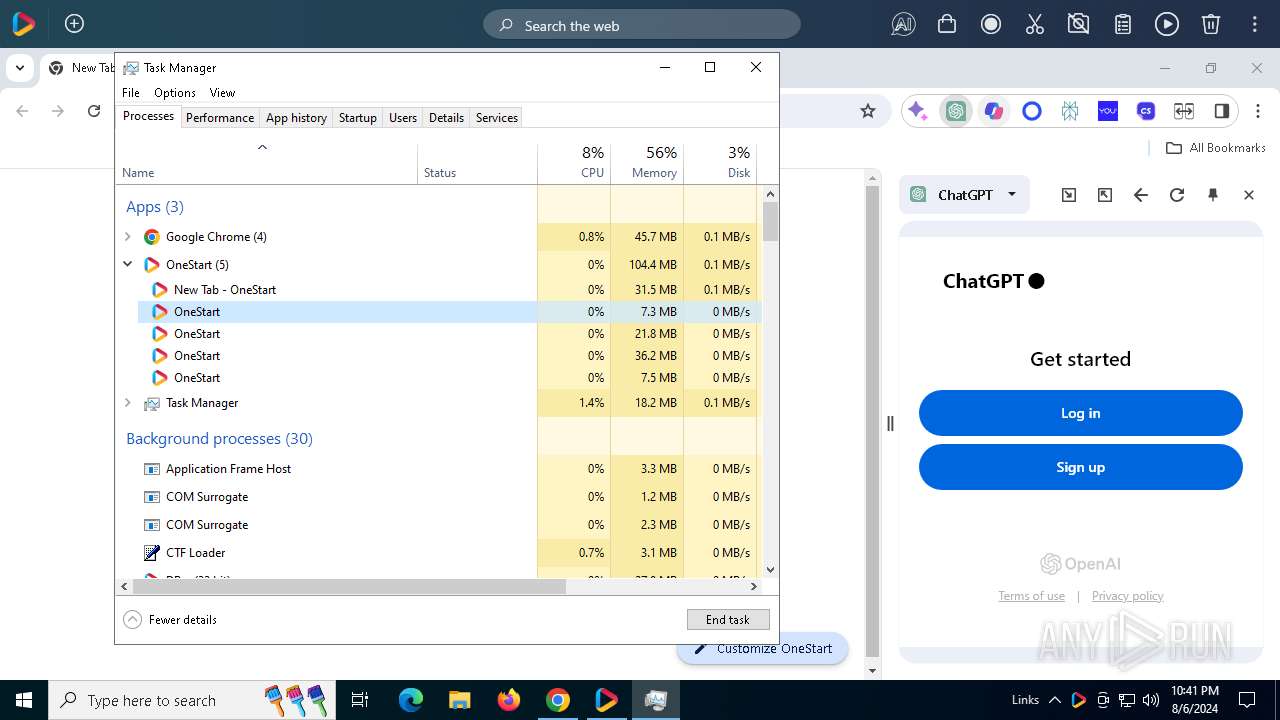Click the Log in button
The width and height of the screenshot is (1280, 720).
(x=1080, y=413)
